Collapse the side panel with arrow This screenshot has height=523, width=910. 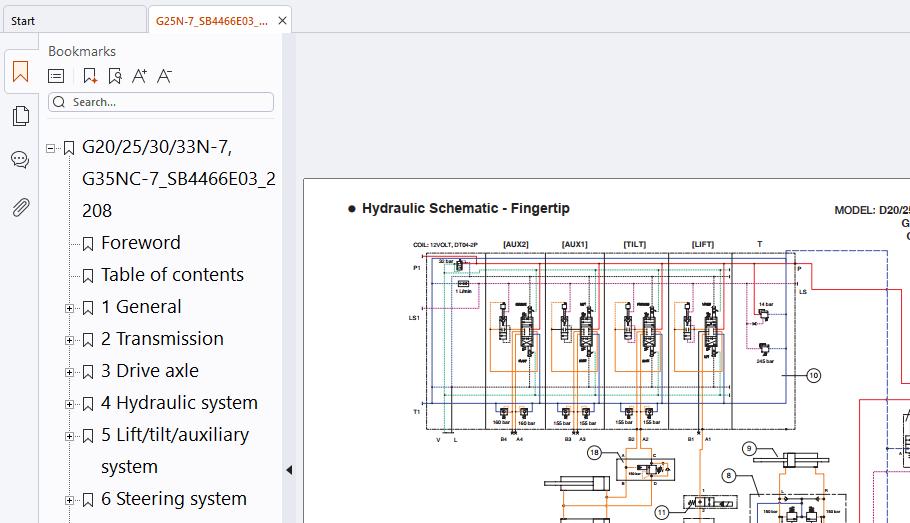289,470
